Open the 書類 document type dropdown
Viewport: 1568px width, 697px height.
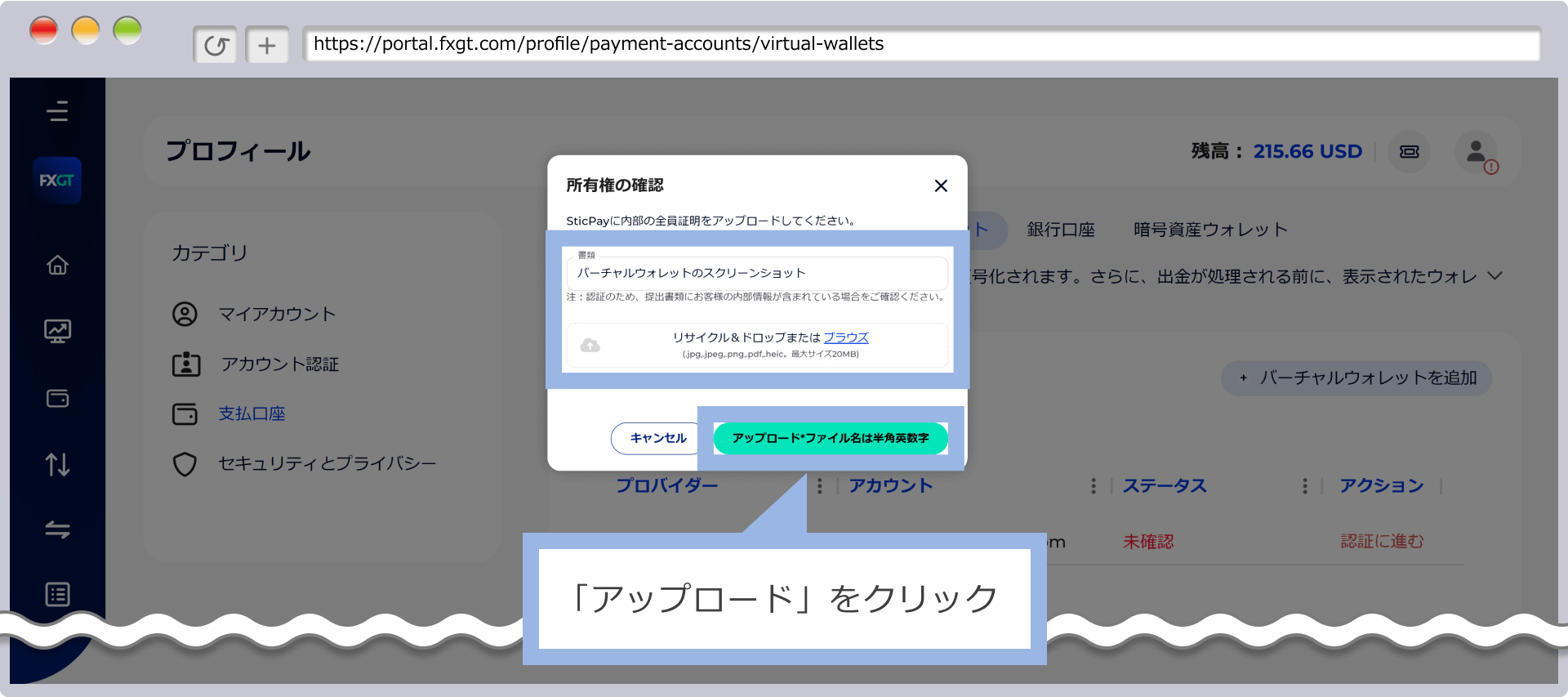click(x=757, y=273)
